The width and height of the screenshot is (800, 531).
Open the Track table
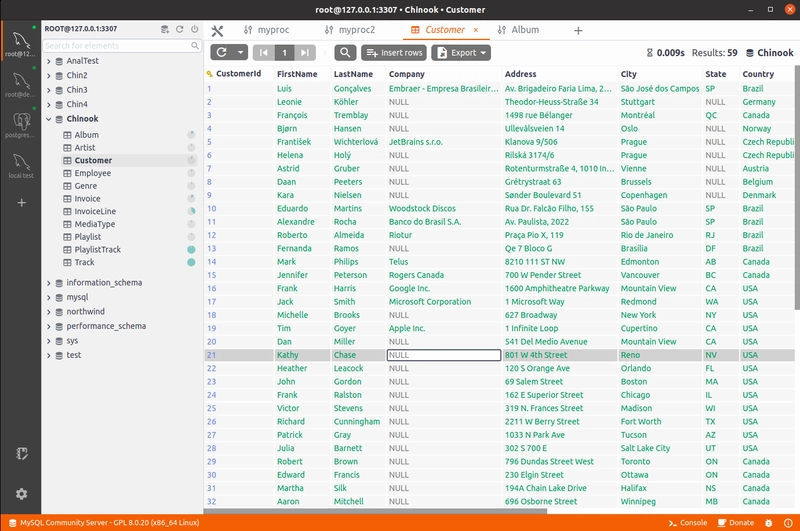(x=84, y=263)
